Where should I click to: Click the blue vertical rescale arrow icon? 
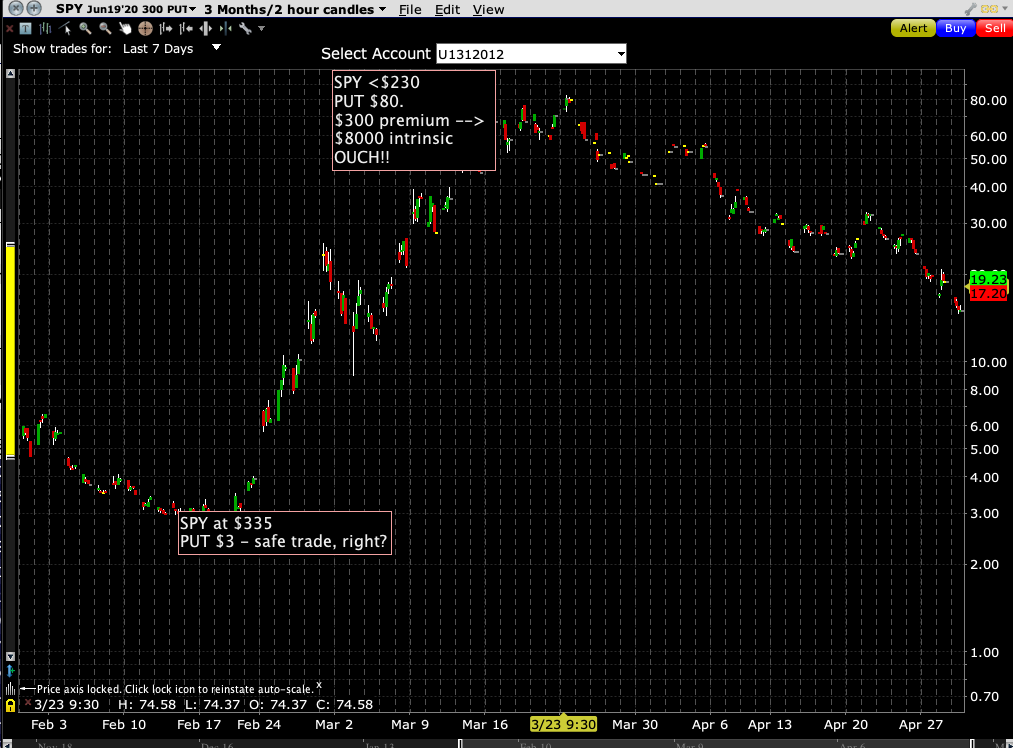coord(10,671)
